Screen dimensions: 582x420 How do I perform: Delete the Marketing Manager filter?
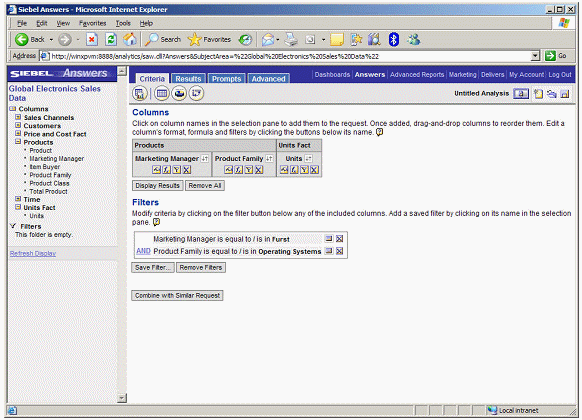pyautogui.click(x=339, y=239)
